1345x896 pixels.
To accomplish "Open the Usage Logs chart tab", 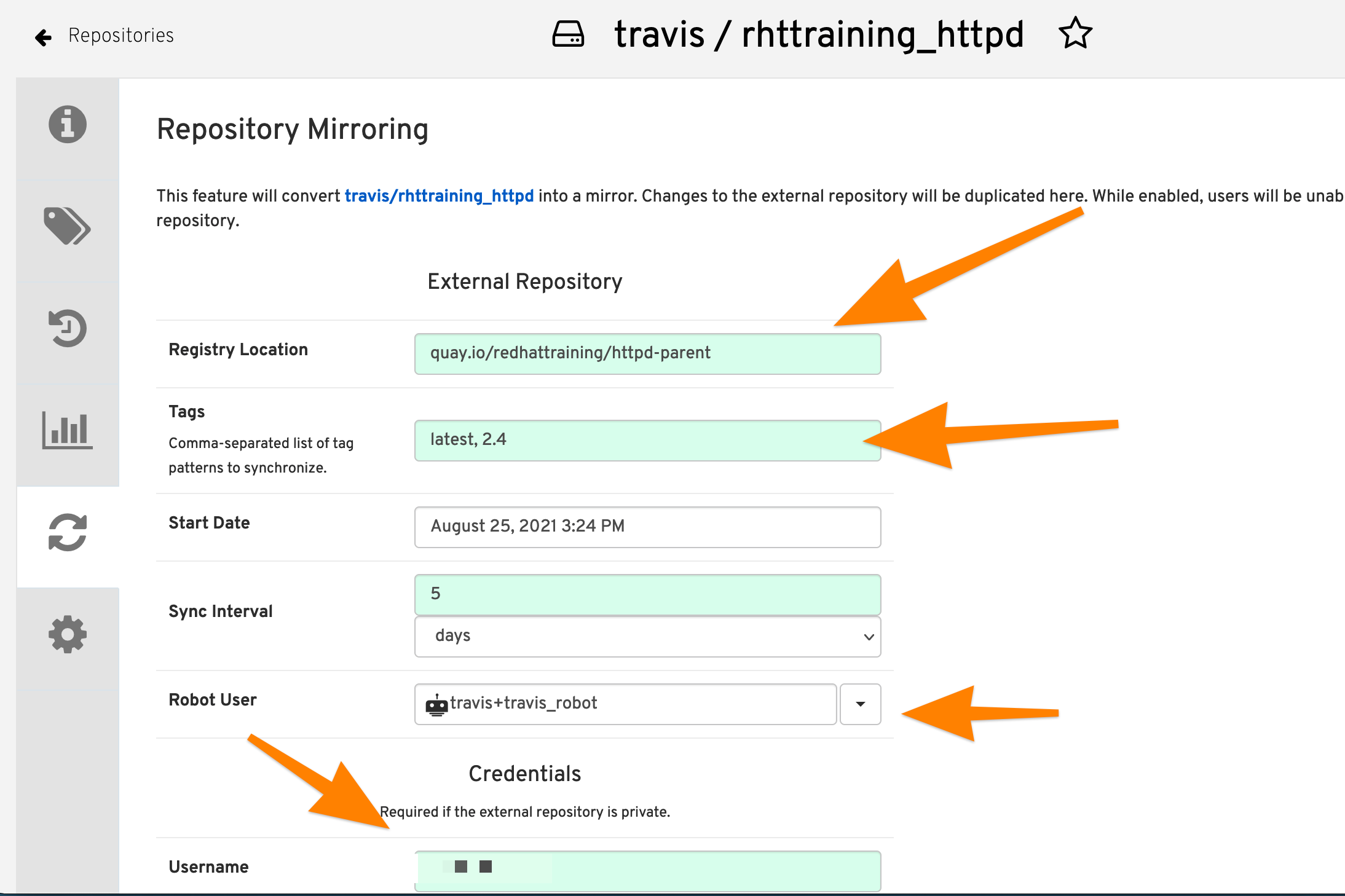I will click(x=68, y=430).
